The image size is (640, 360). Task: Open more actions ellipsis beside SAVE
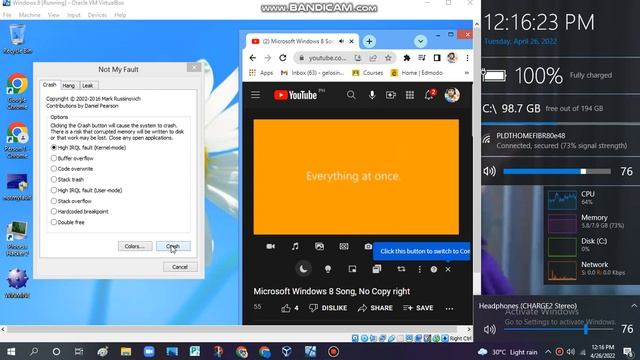click(x=449, y=308)
